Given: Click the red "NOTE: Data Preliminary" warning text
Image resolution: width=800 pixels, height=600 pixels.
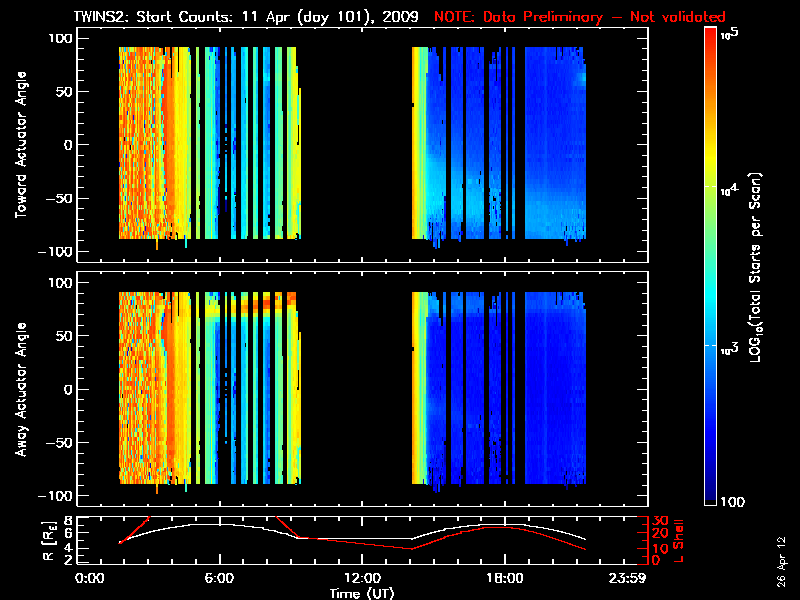Looking at the screenshot, I should tap(580, 17).
